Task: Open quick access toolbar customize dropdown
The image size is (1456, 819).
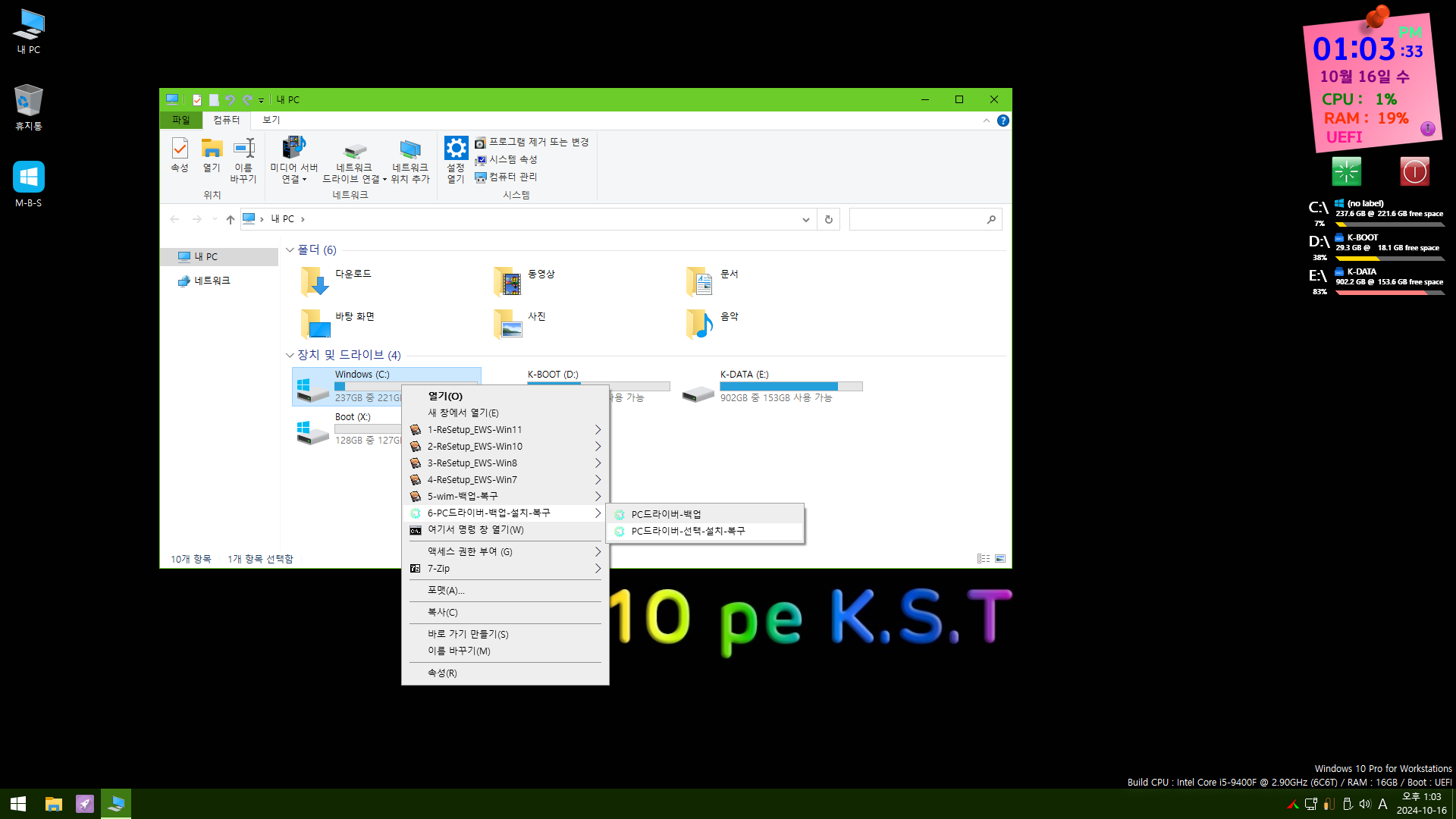Action: point(261,100)
